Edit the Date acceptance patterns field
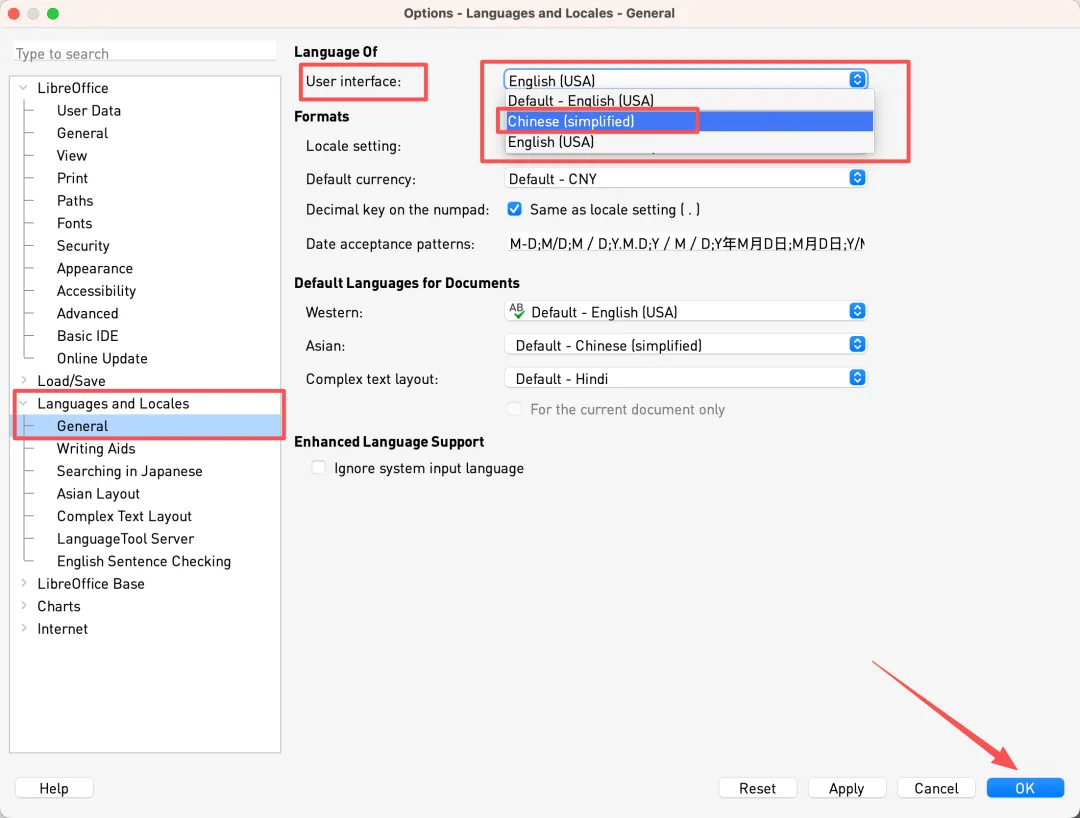 point(685,243)
